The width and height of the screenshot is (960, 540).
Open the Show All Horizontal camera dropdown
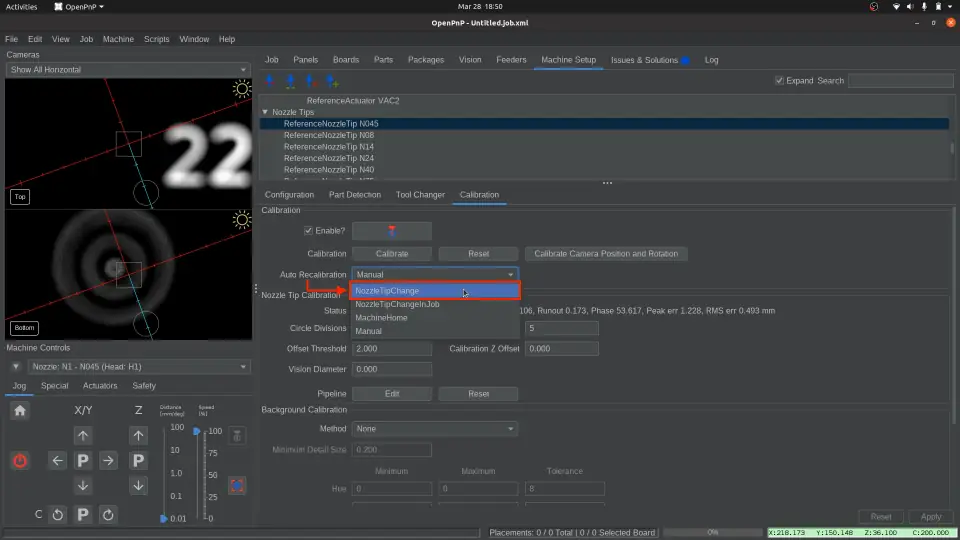pos(127,69)
